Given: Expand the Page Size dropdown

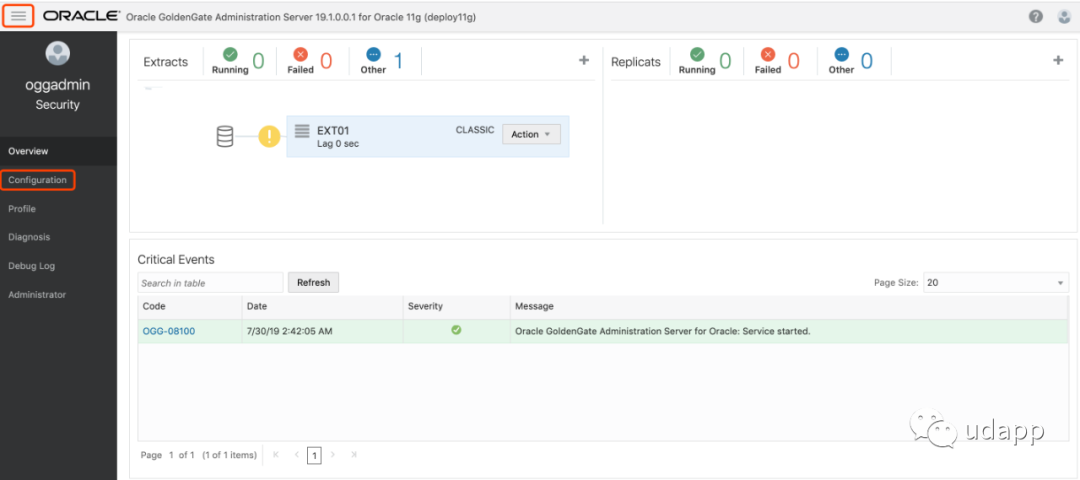Looking at the screenshot, I should click(995, 283).
